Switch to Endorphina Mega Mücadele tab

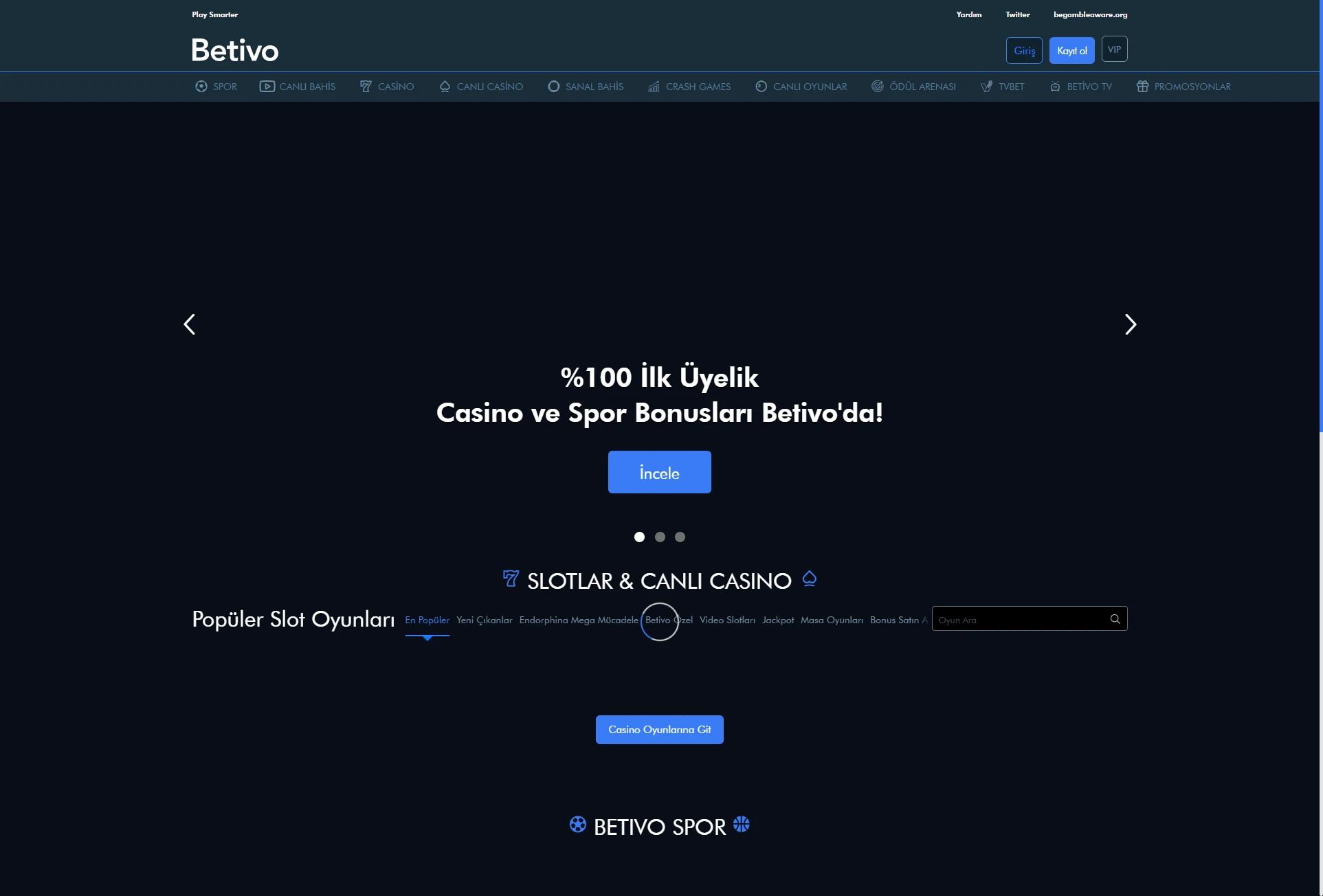click(x=579, y=620)
